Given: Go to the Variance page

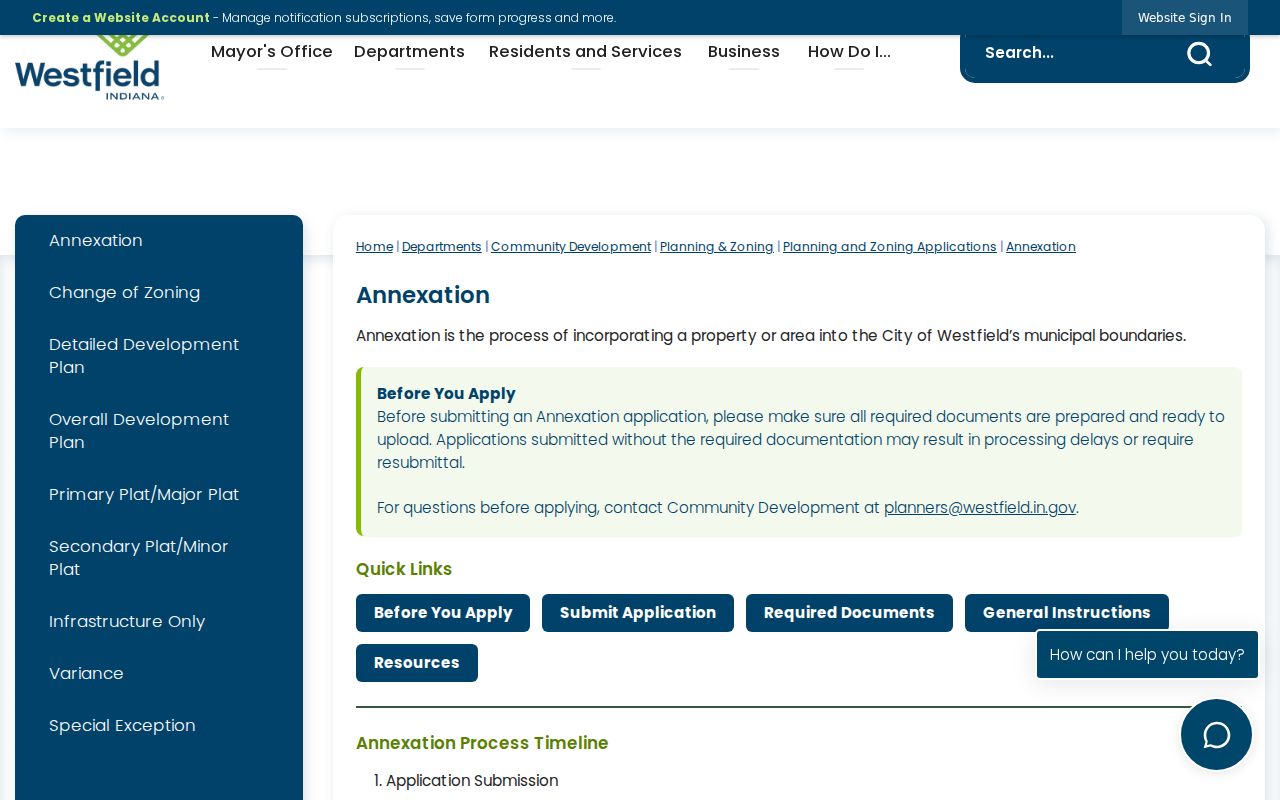Looking at the screenshot, I should coord(86,674).
